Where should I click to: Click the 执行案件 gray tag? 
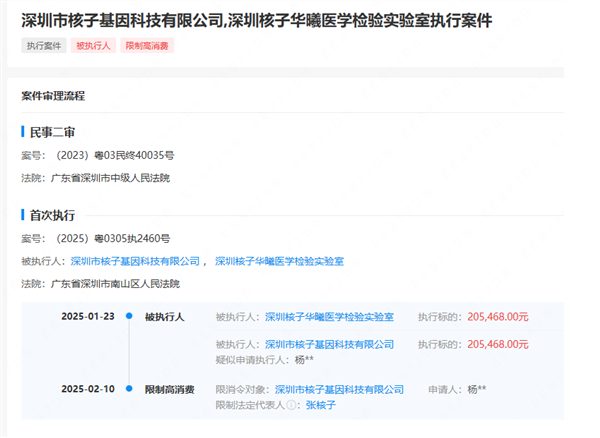tap(44, 46)
